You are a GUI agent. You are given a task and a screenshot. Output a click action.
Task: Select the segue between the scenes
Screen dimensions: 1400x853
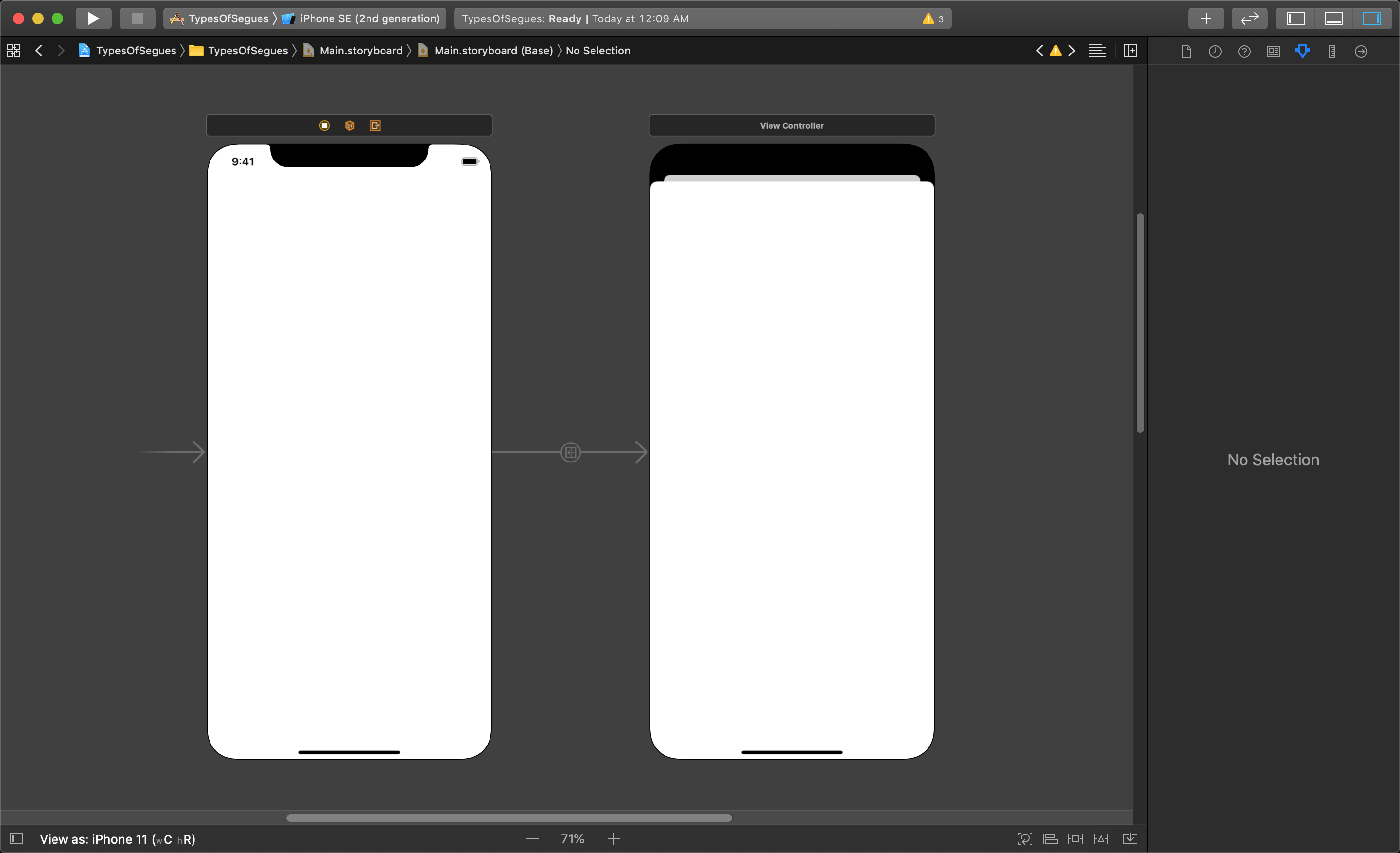(x=571, y=452)
